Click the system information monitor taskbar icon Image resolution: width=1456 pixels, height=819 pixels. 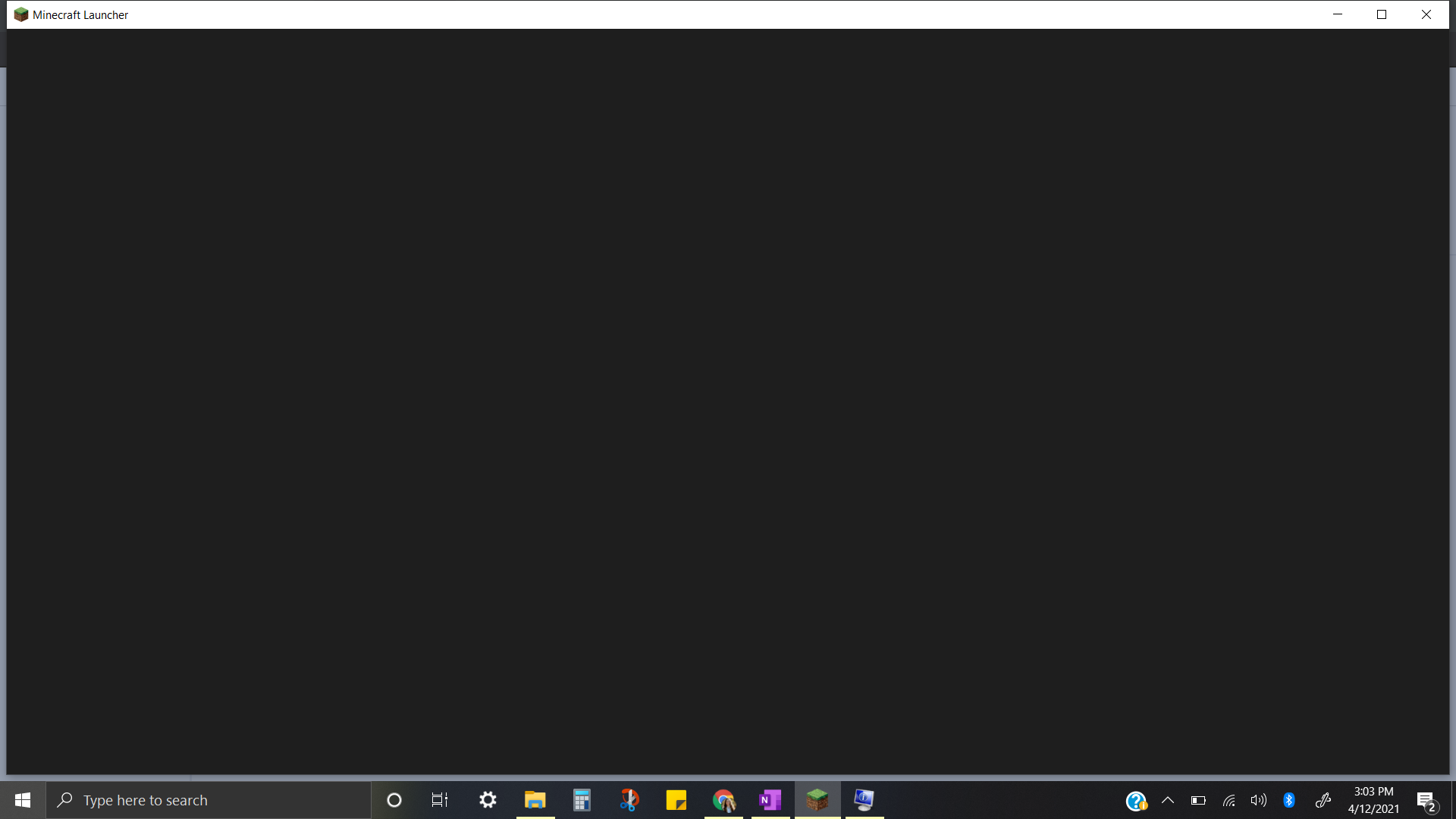[864, 800]
